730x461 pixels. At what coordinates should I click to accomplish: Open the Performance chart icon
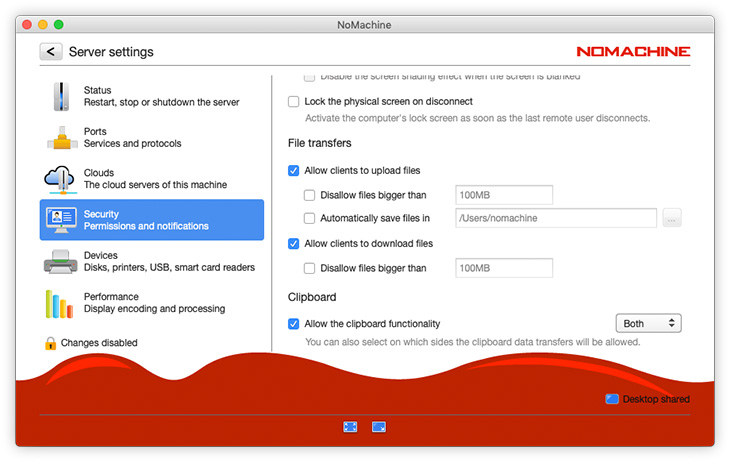click(60, 303)
